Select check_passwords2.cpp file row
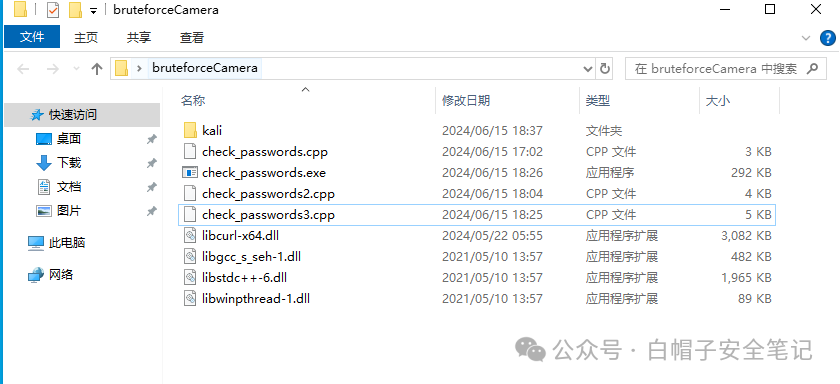The width and height of the screenshot is (840, 384). [476, 193]
